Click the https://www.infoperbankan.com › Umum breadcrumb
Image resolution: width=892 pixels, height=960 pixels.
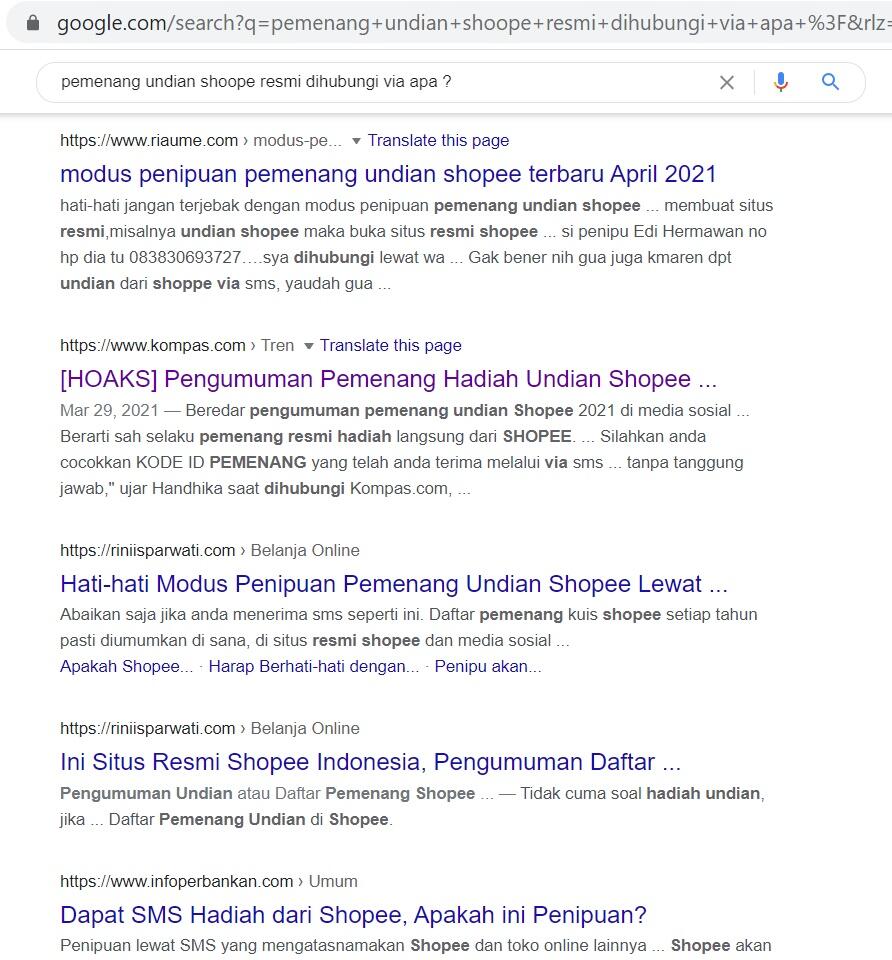click(x=209, y=882)
